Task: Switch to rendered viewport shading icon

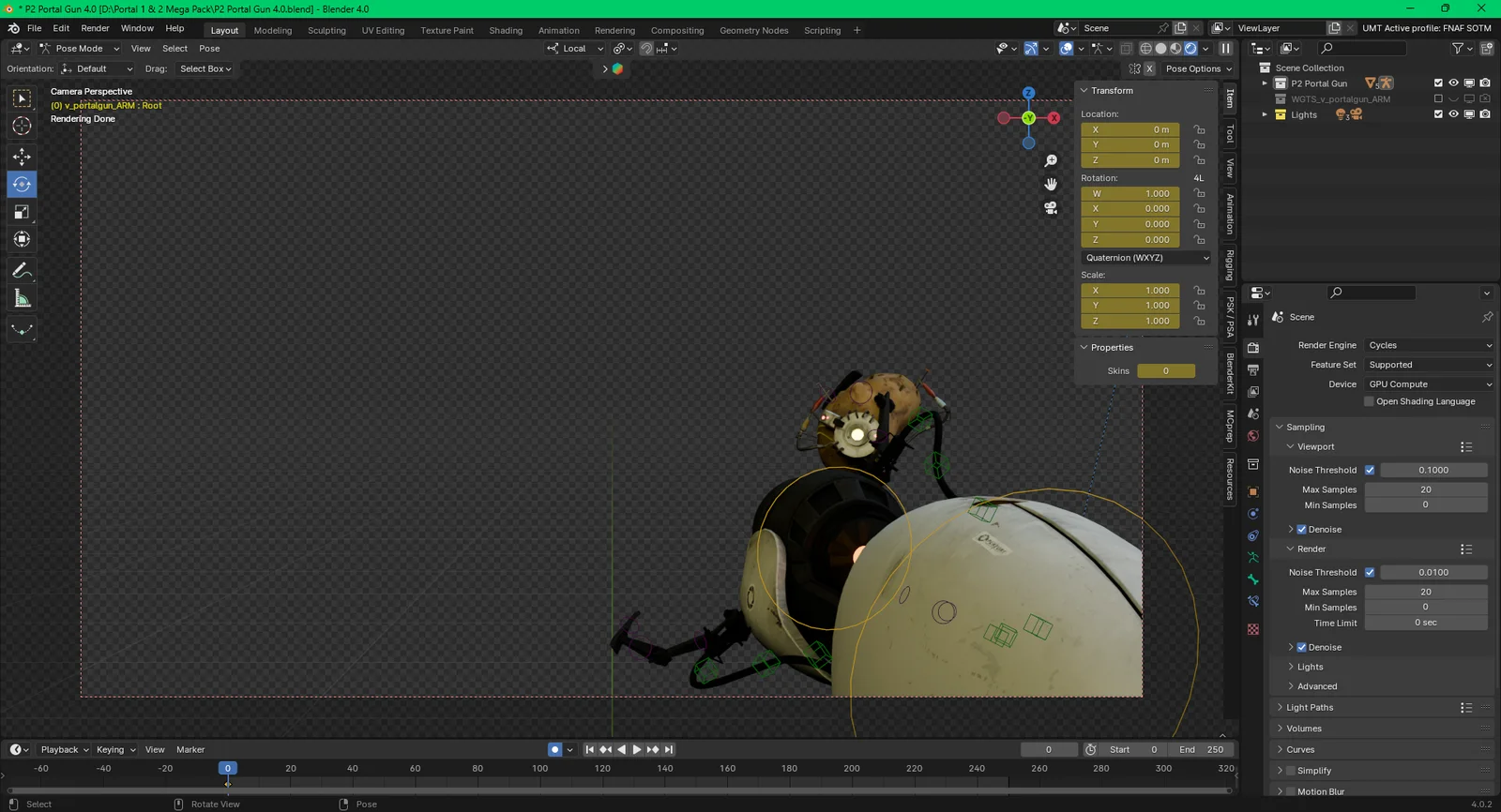Action: point(1191,49)
